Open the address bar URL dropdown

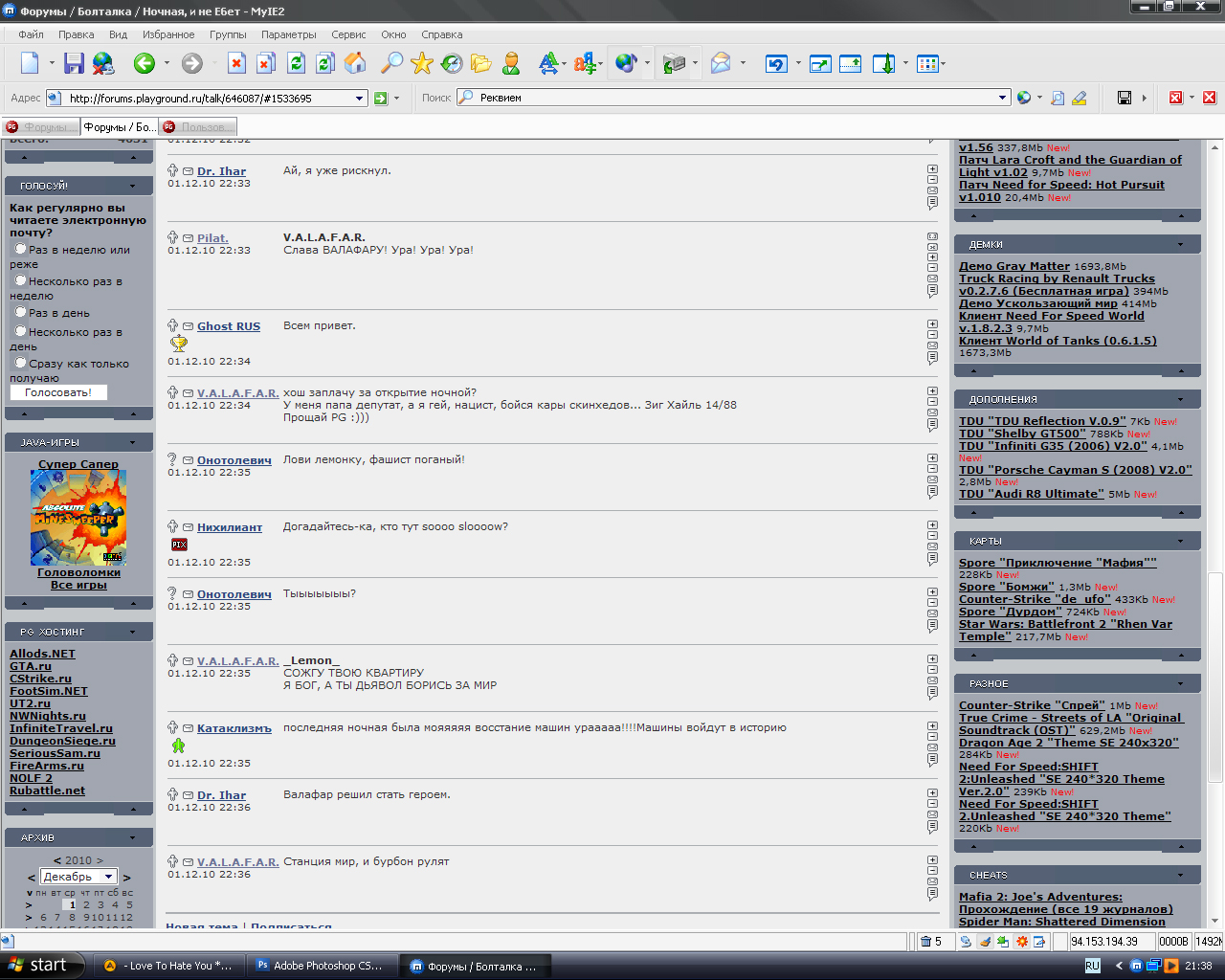[x=360, y=98]
